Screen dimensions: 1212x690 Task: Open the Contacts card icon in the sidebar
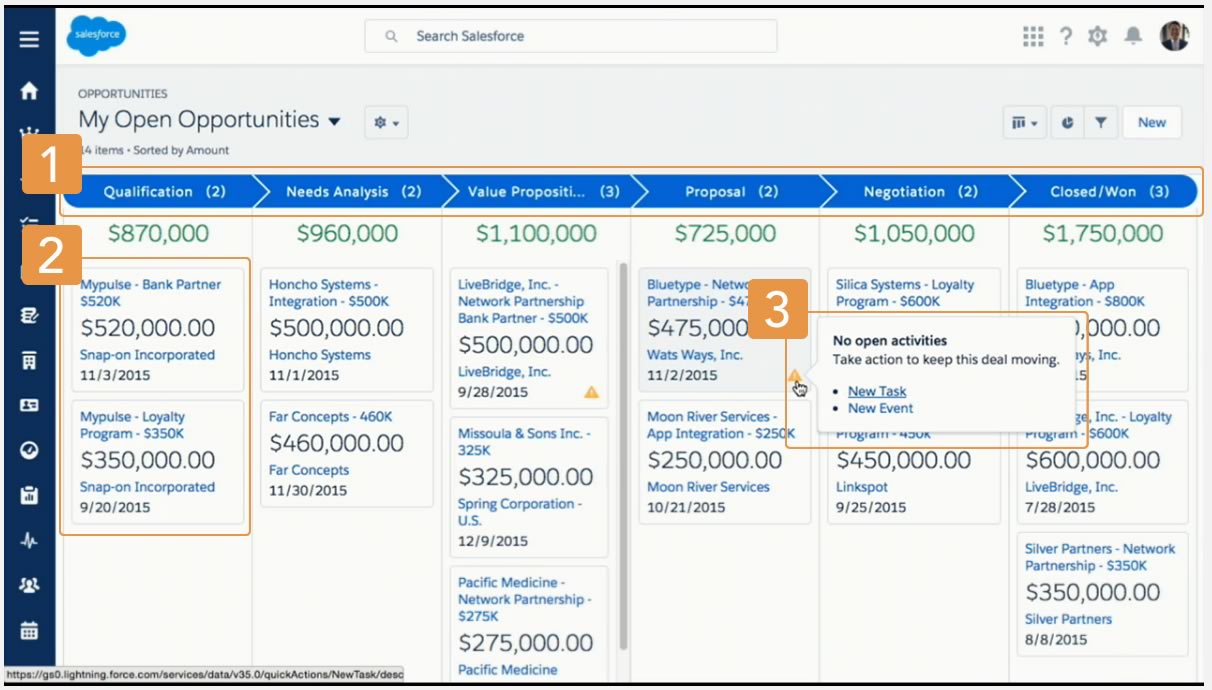point(29,405)
